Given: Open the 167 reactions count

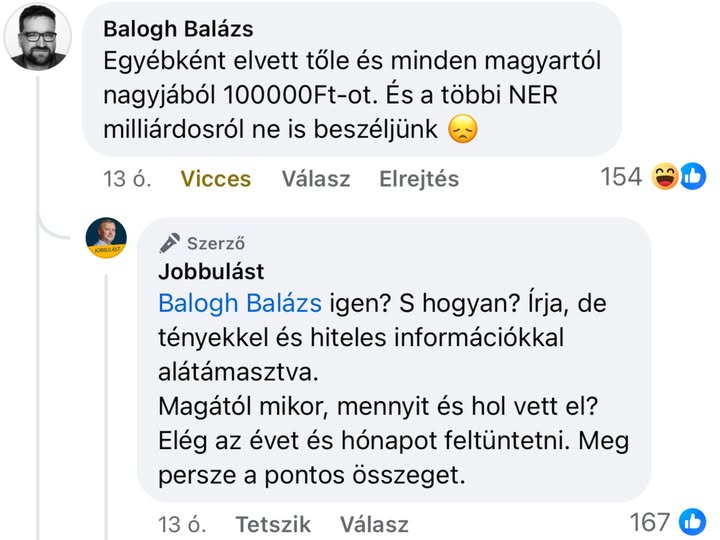Looking at the screenshot, I should point(650,521).
